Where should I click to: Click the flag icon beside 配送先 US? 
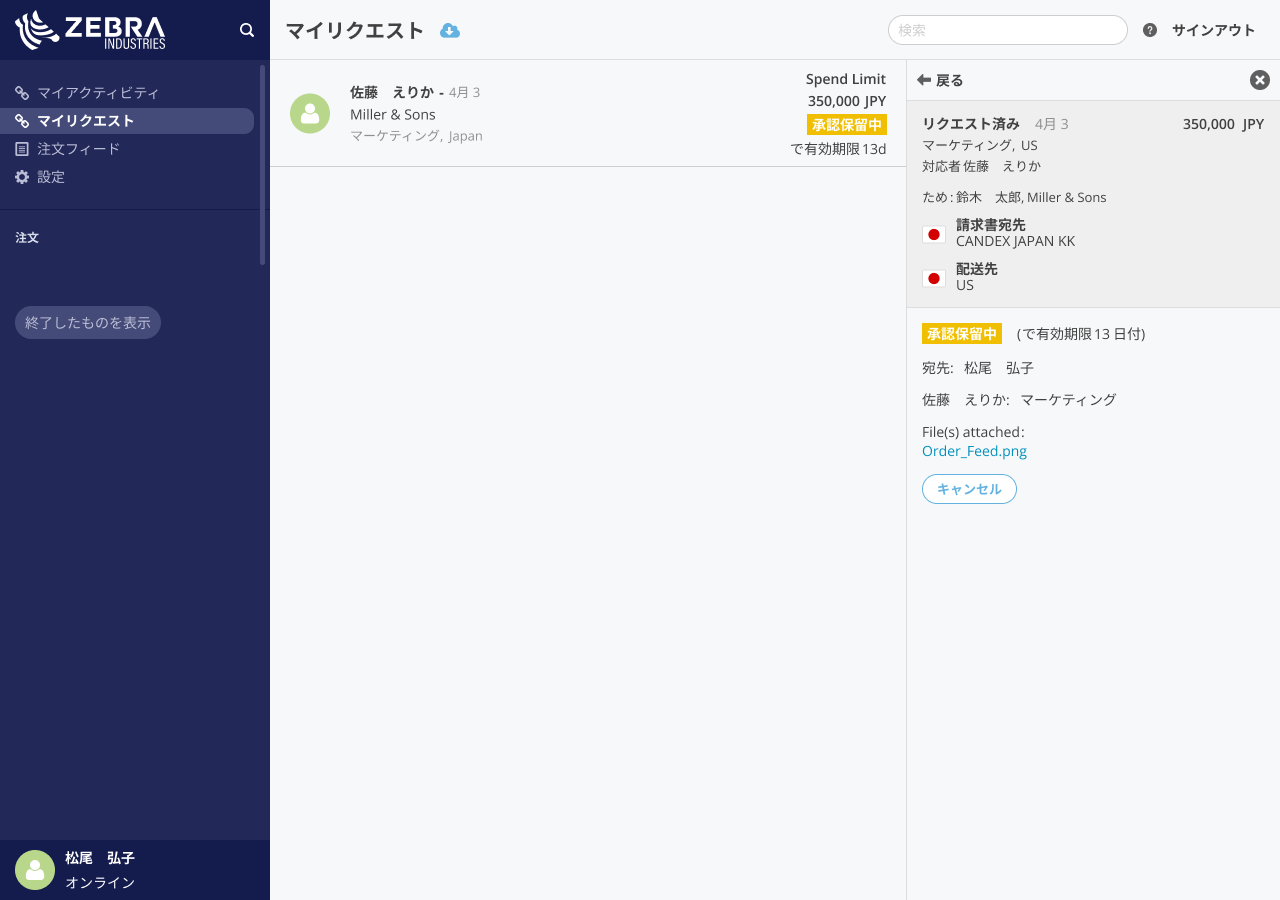point(933,278)
